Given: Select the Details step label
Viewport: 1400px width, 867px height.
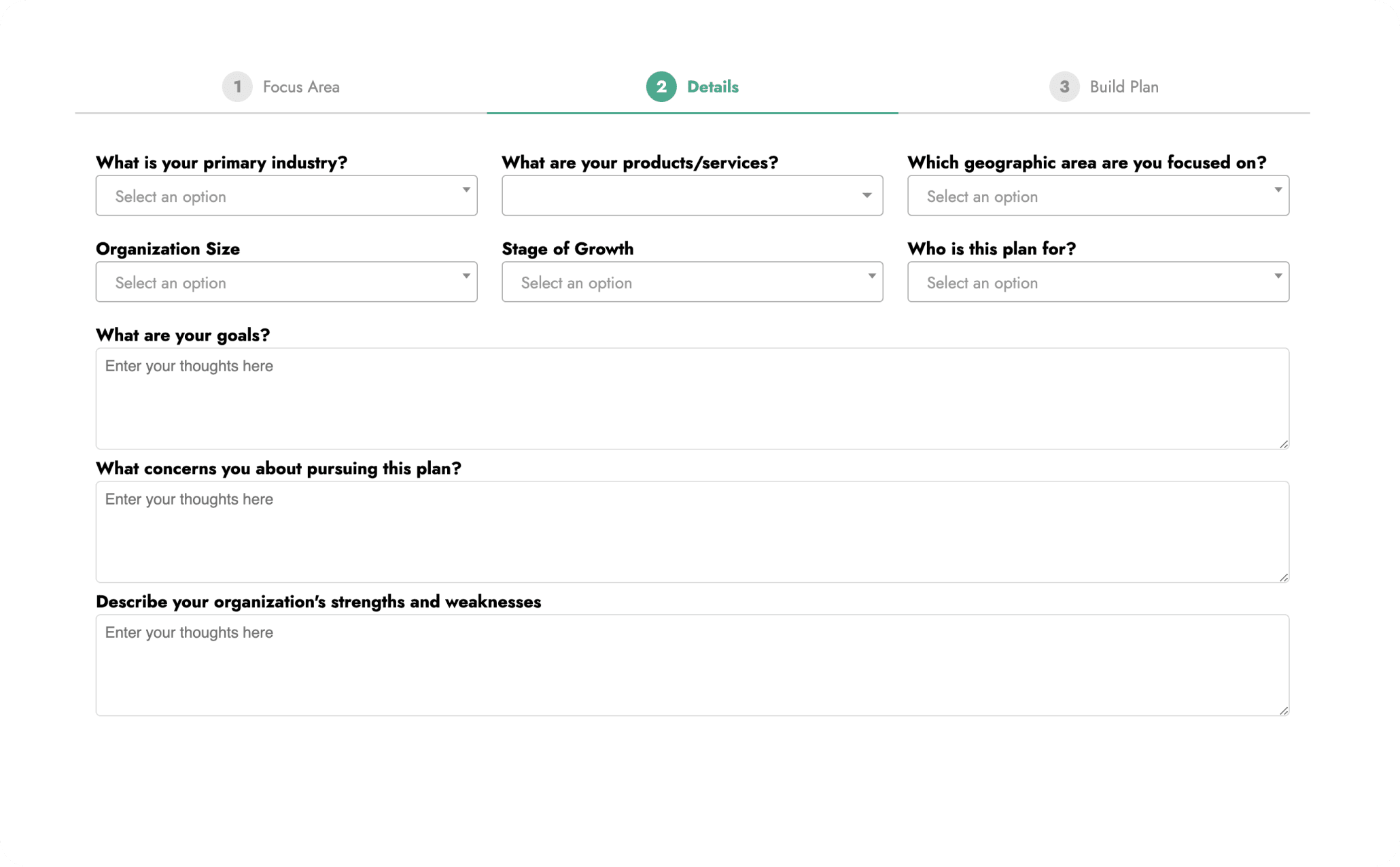Looking at the screenshot, I should click(712, 87).
